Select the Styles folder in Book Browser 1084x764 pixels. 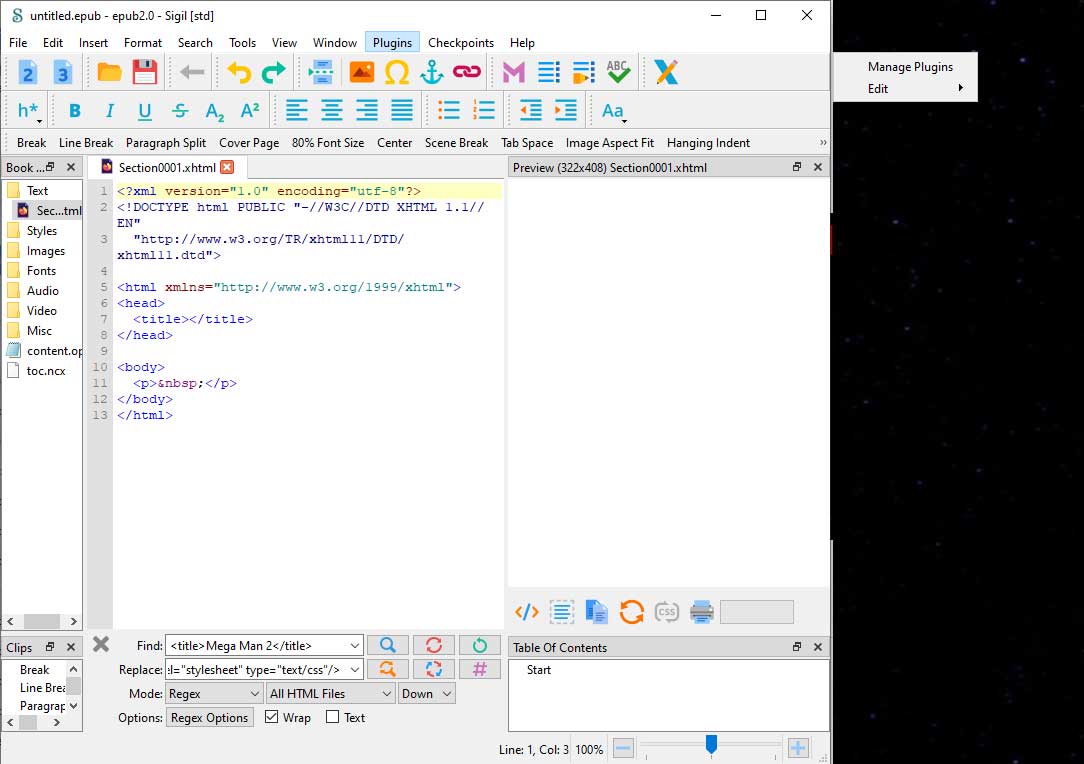[41, 231]
